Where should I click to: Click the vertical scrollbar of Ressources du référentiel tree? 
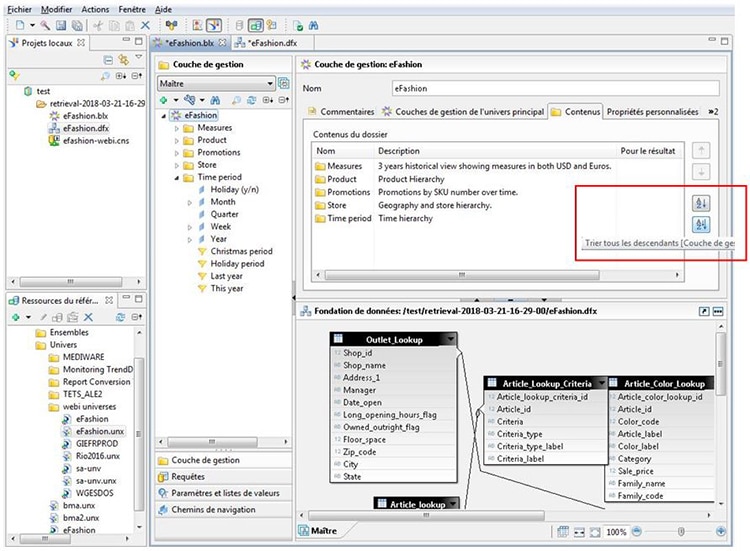pos(139,433)
